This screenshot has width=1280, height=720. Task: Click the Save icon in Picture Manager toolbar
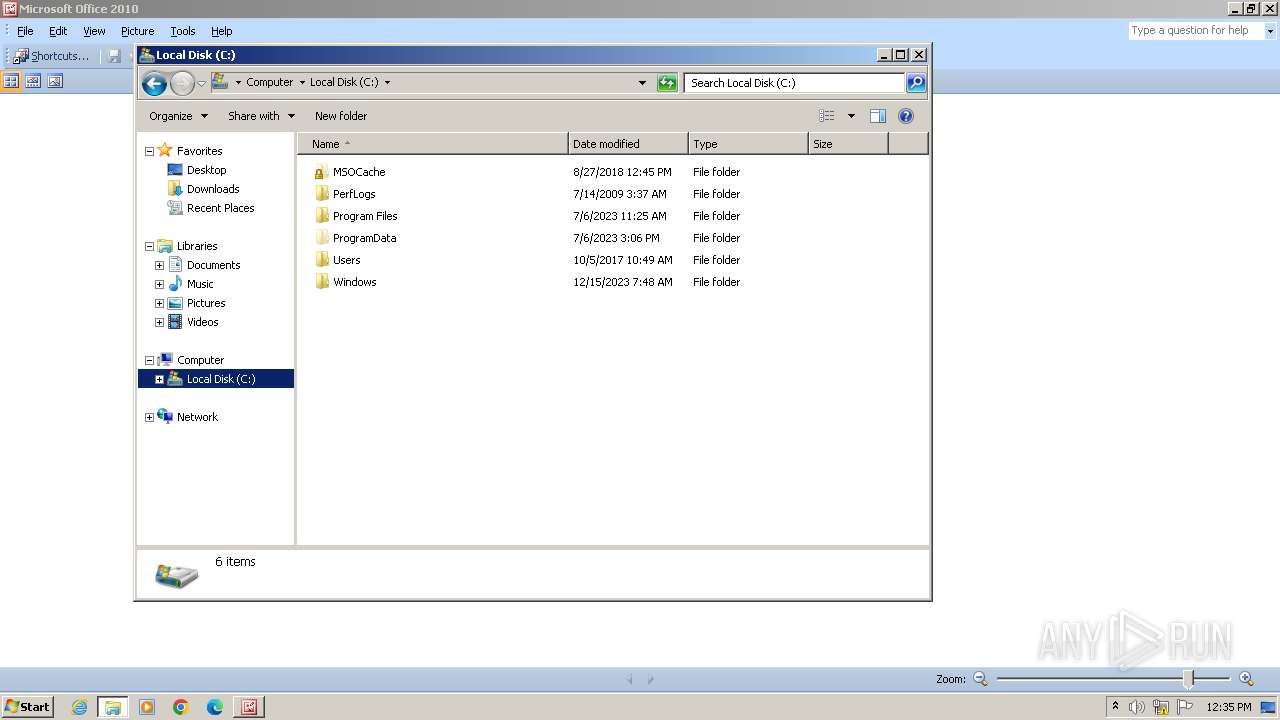114,56
